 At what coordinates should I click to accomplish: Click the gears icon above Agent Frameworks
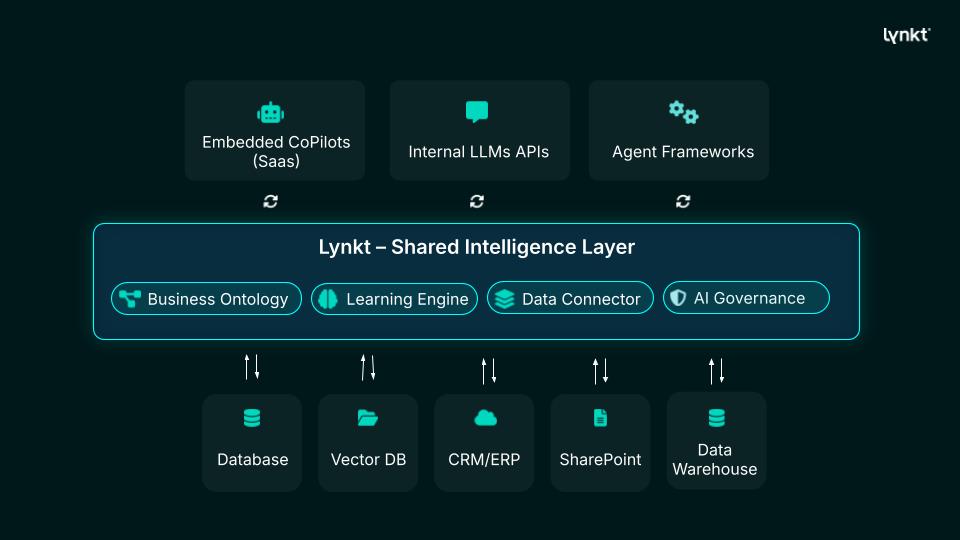pyautogui.click(x=683, y=113)
